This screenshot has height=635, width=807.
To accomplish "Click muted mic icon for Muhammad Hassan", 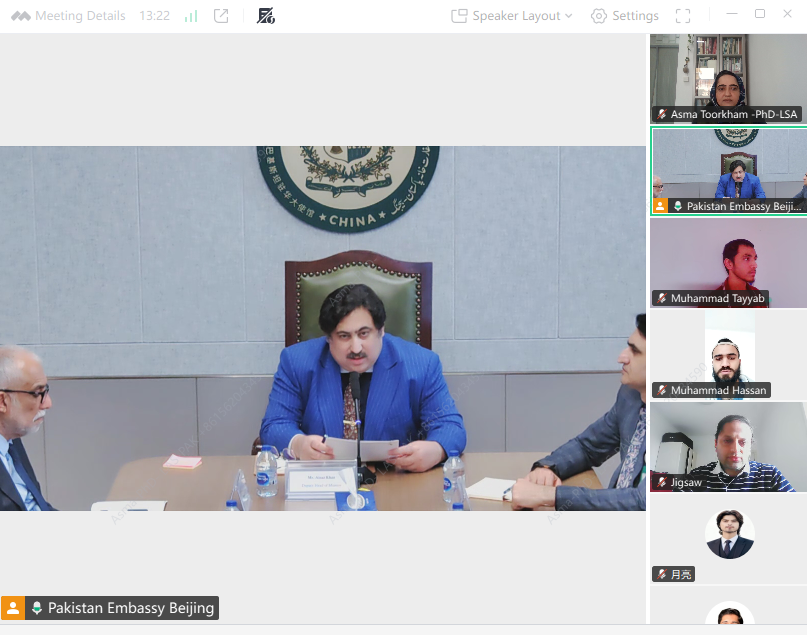I will point(662,390).
